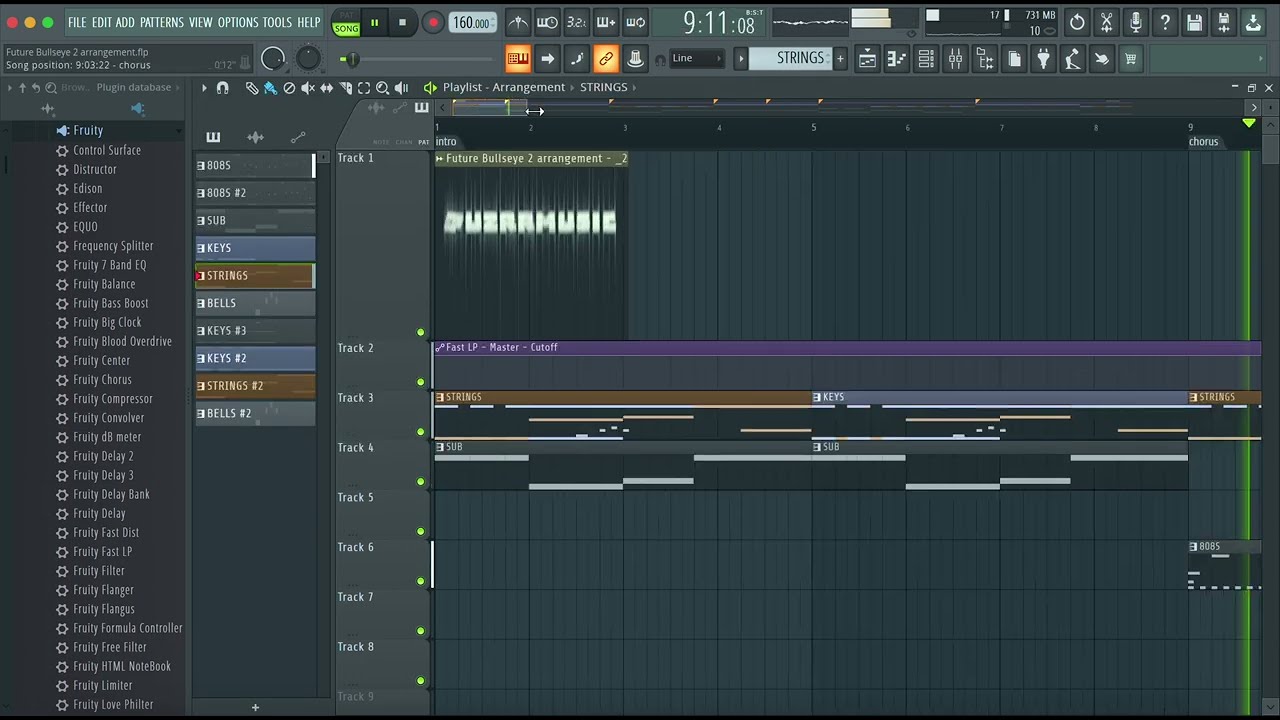Image resolution: width=1280 pixels, height=720 pixels.
Task: Select the KEYS pattern in the picker
Action: point(255,248)
